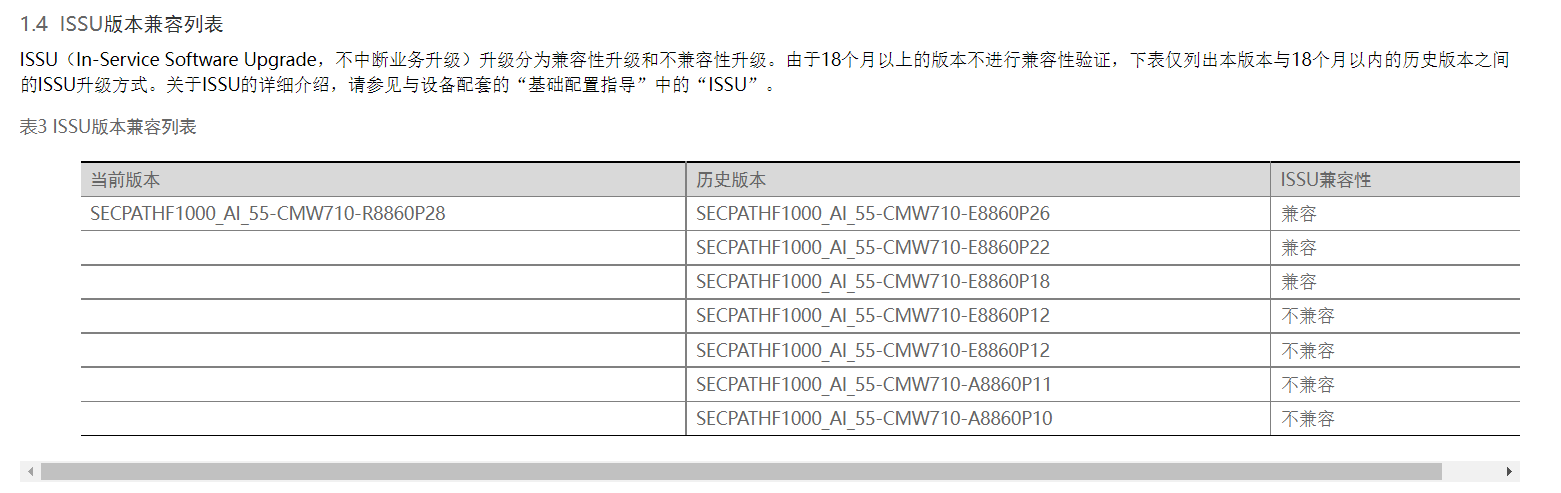The image size is (1561, 493).
Task: Click the horizontal scrollbar right arrow
Action: click(1509, 471)
